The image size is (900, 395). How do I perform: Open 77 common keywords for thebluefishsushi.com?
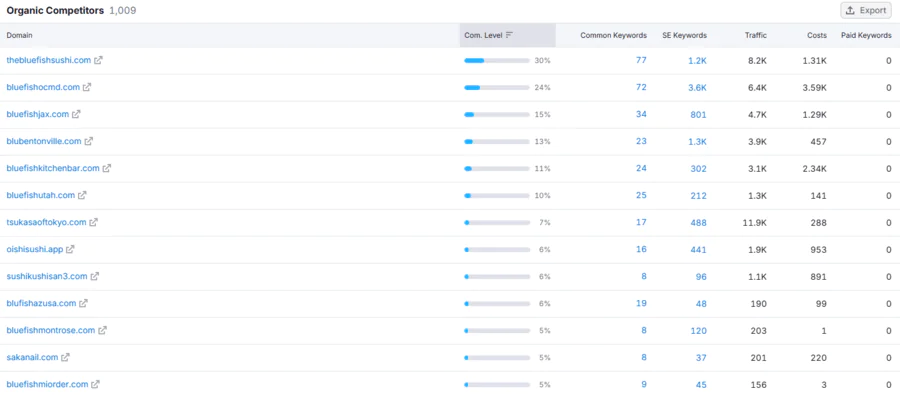[x=641, y=60]
